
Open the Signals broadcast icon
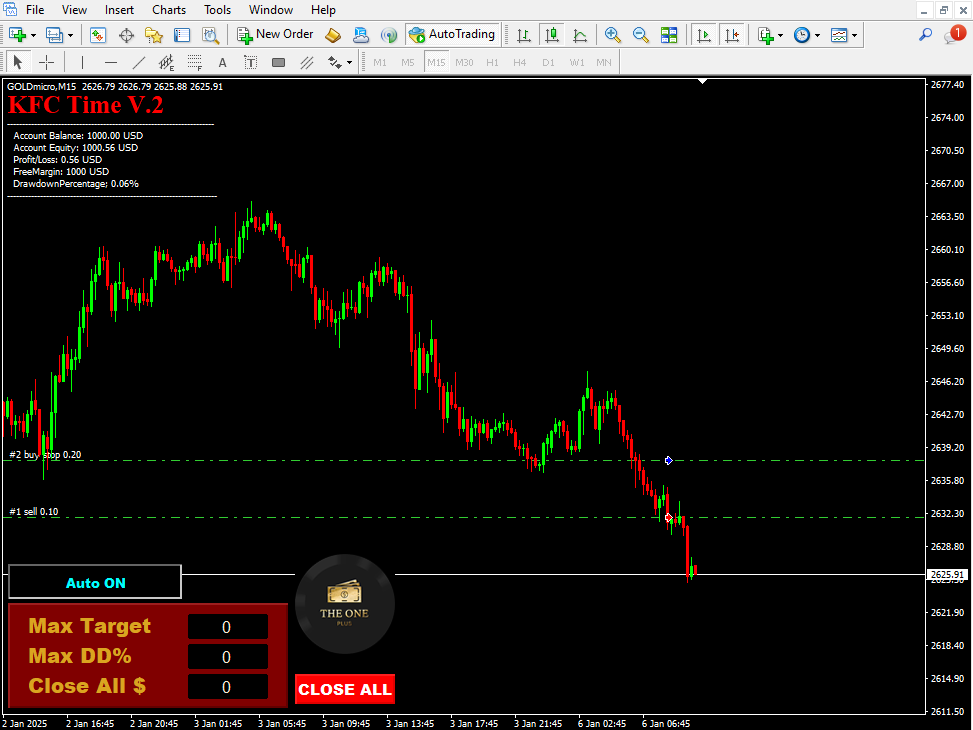tap(389, 35)
